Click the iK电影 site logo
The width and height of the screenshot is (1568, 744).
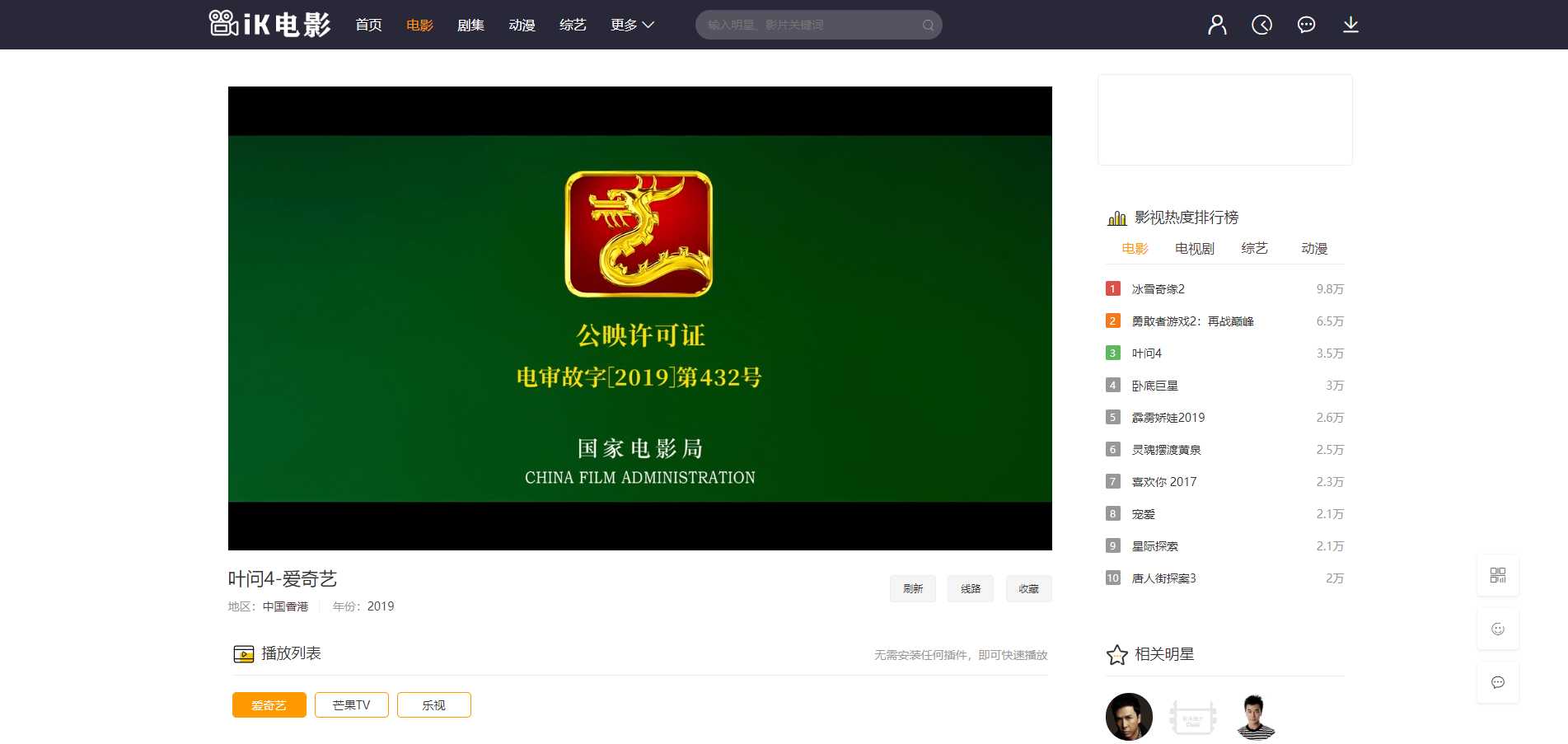pos(269,24)
